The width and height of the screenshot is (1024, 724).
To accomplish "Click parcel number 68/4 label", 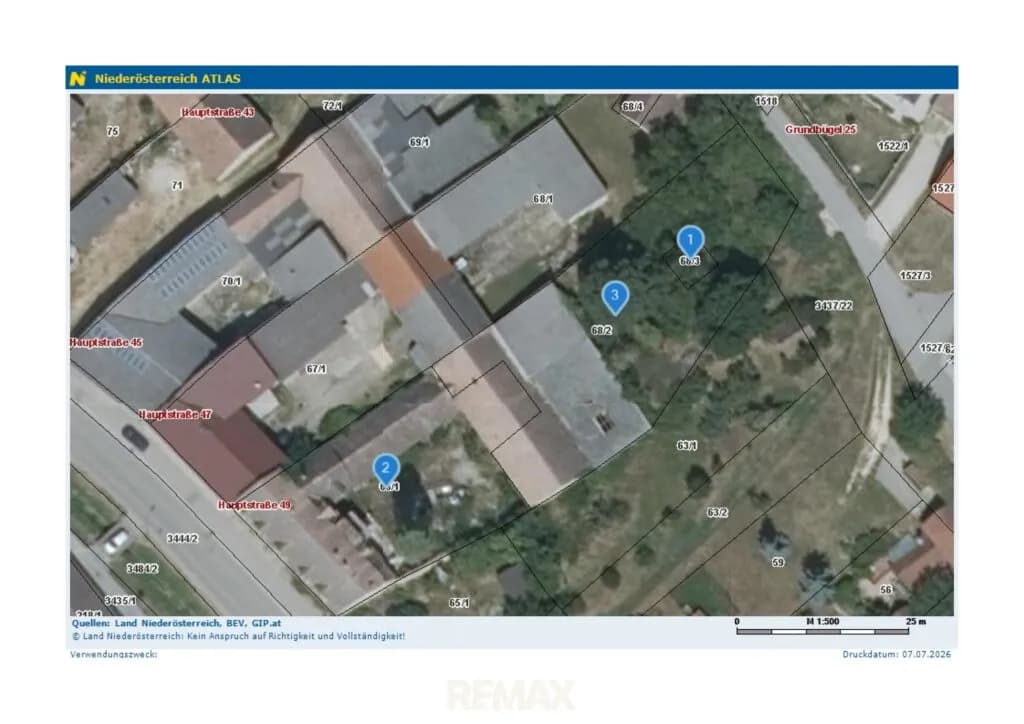I will click(632, 106).
